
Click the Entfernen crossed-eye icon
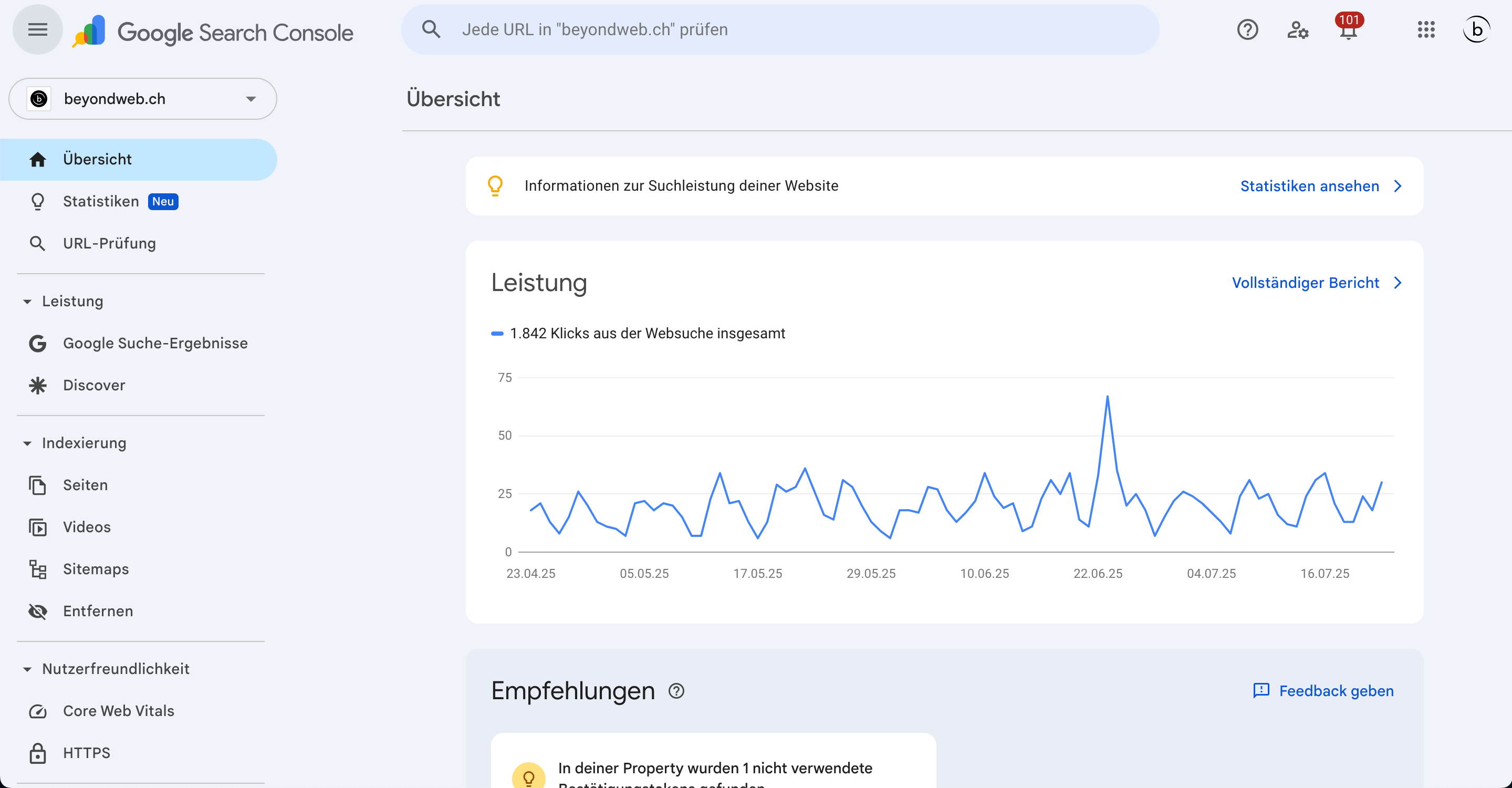coord(38,611)
